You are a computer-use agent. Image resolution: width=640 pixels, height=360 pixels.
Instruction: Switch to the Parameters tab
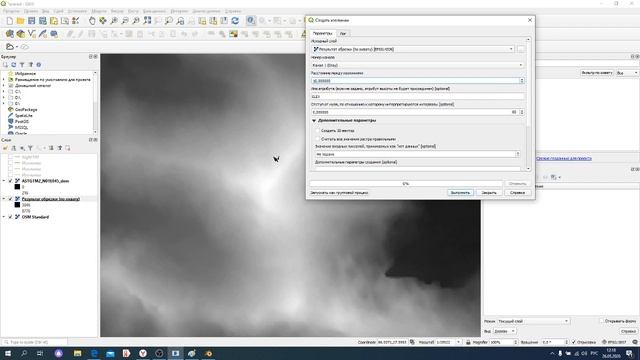pos(323,33)
